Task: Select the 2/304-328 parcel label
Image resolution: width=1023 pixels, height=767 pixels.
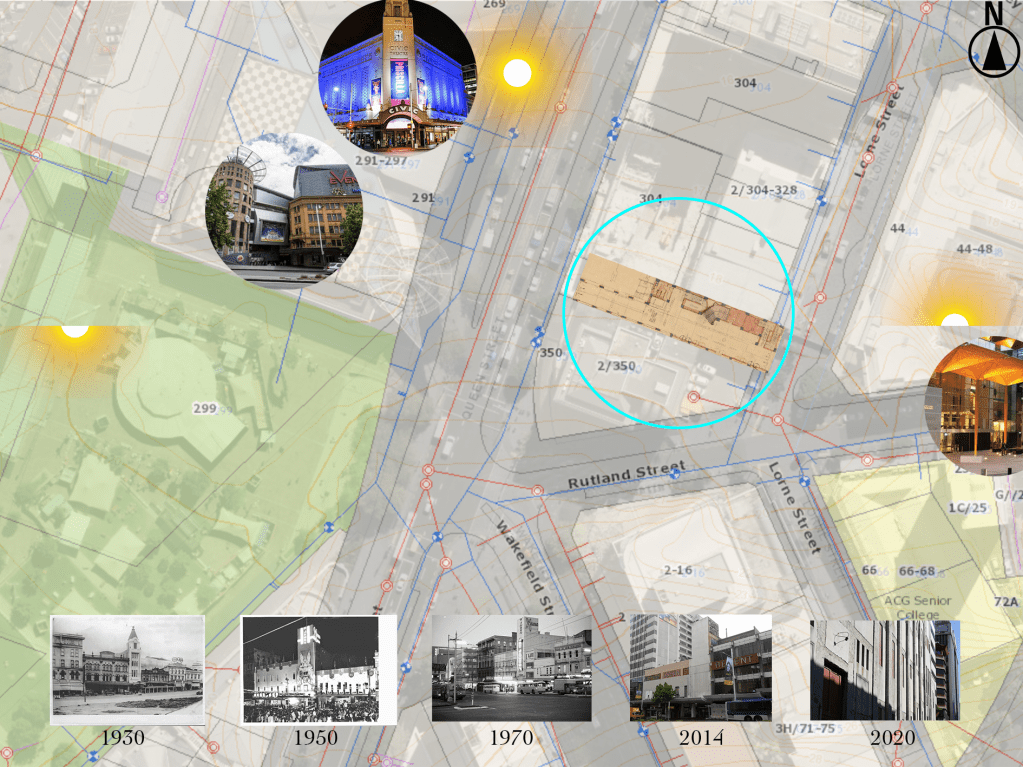Action: click(x=763, y=191)
